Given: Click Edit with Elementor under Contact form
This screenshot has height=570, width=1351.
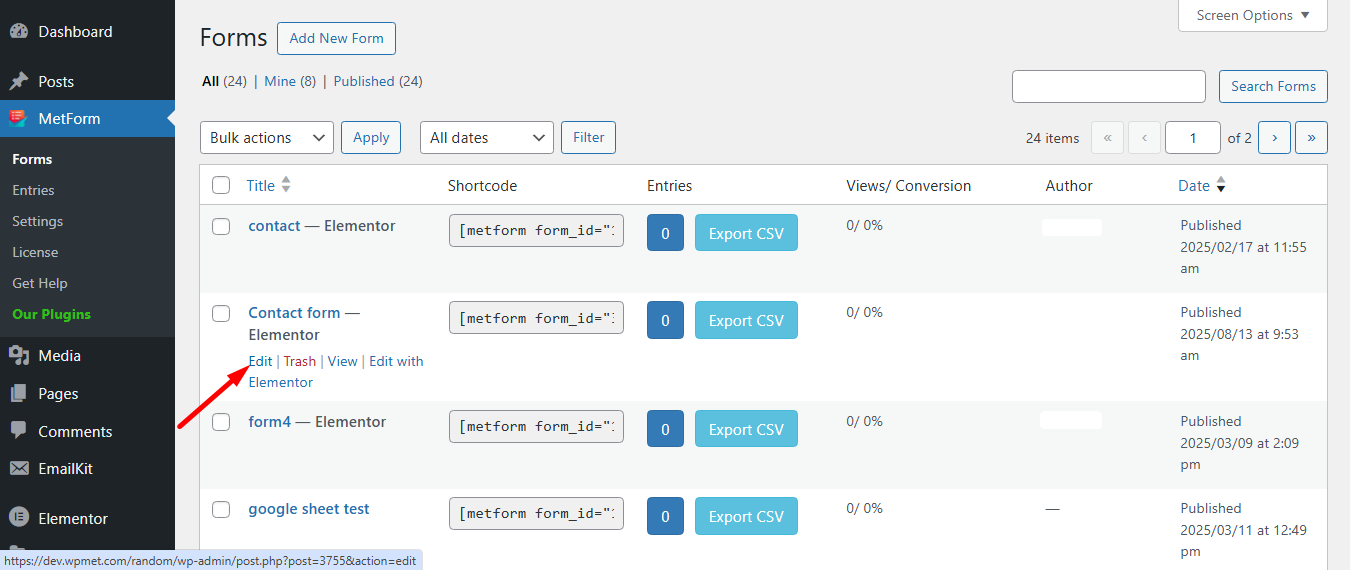Looking at the screenshot, I should click(336, 372).
